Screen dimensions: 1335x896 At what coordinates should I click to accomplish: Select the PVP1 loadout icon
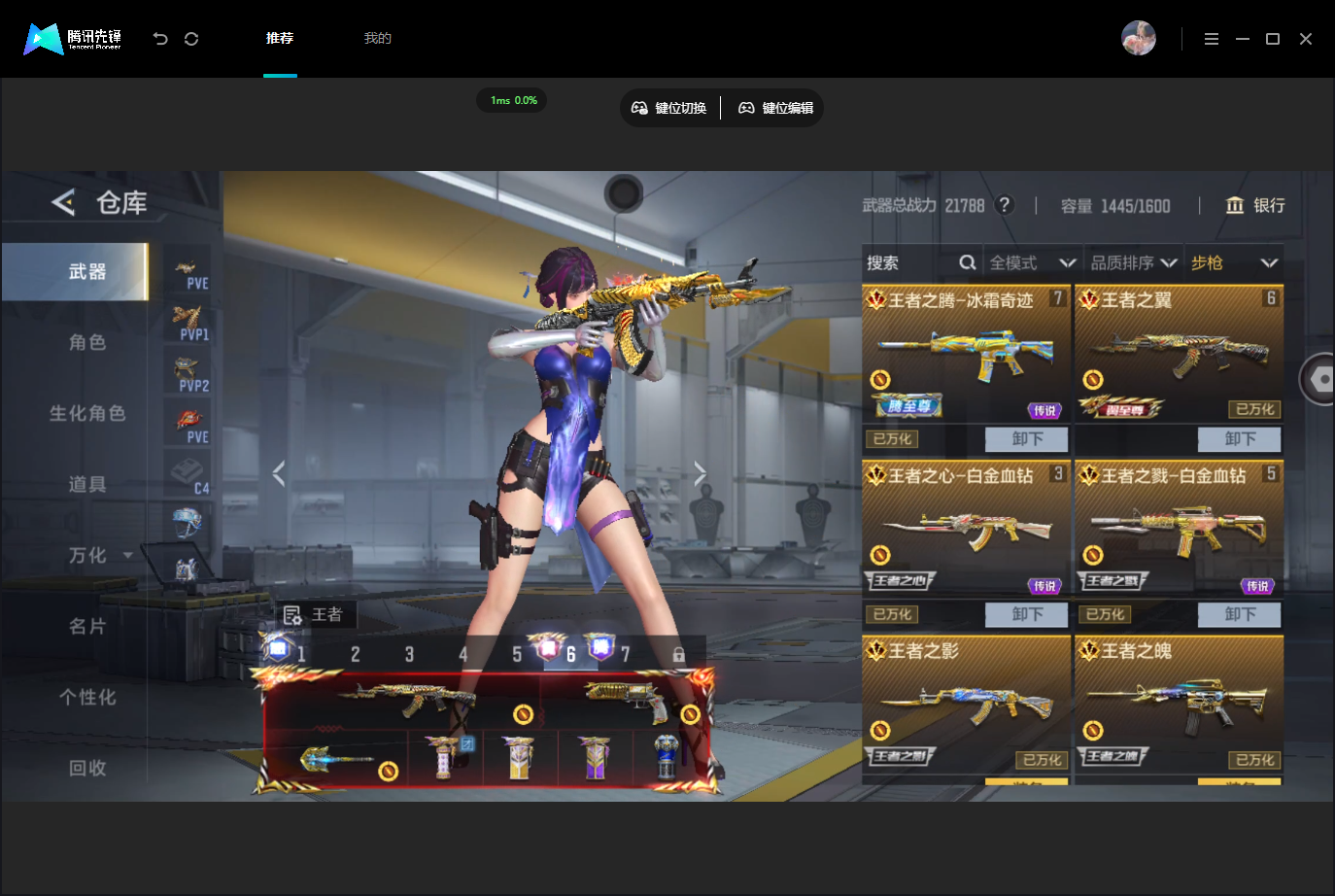pos(188,324)
